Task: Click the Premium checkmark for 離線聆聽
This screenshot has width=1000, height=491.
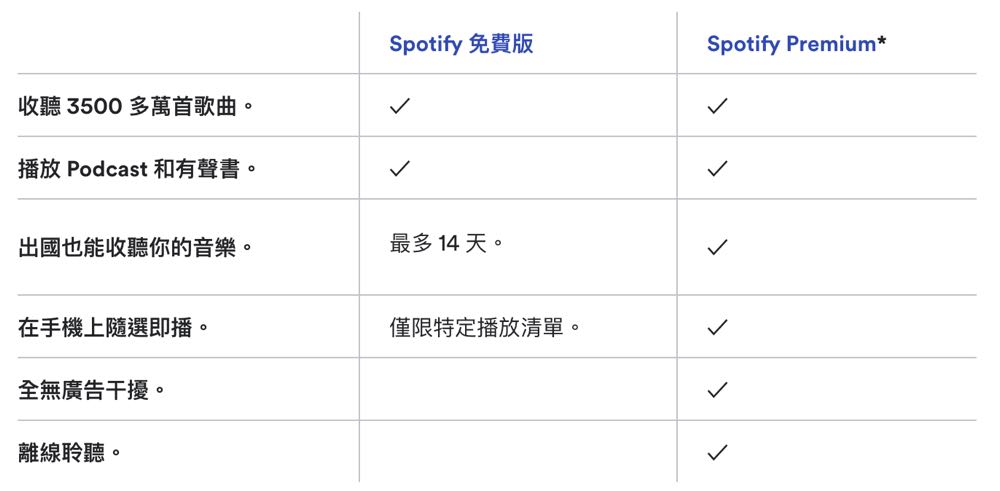Action: tap(717, 452)
